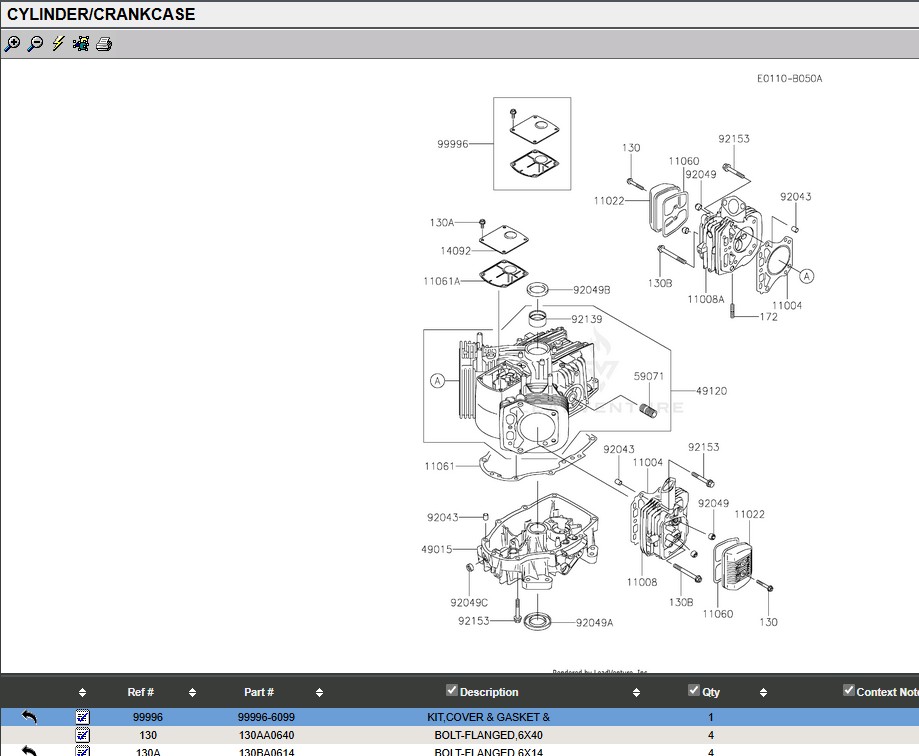Click the Part # column header

click(259, 692)
